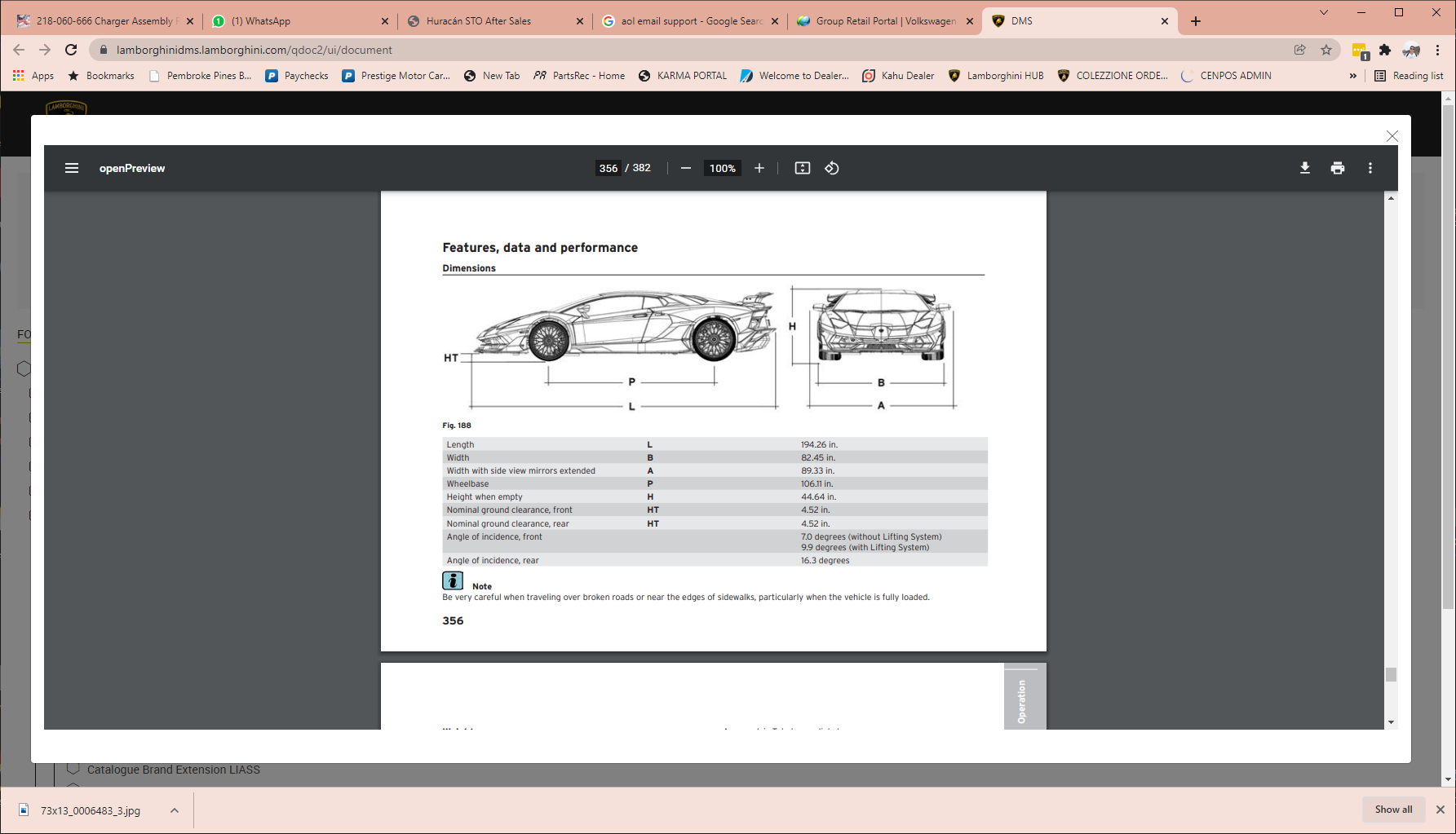Toggle the Catalogue Brand Extension LIASS checkbox

pyautogui.click(x=73, y=769)
